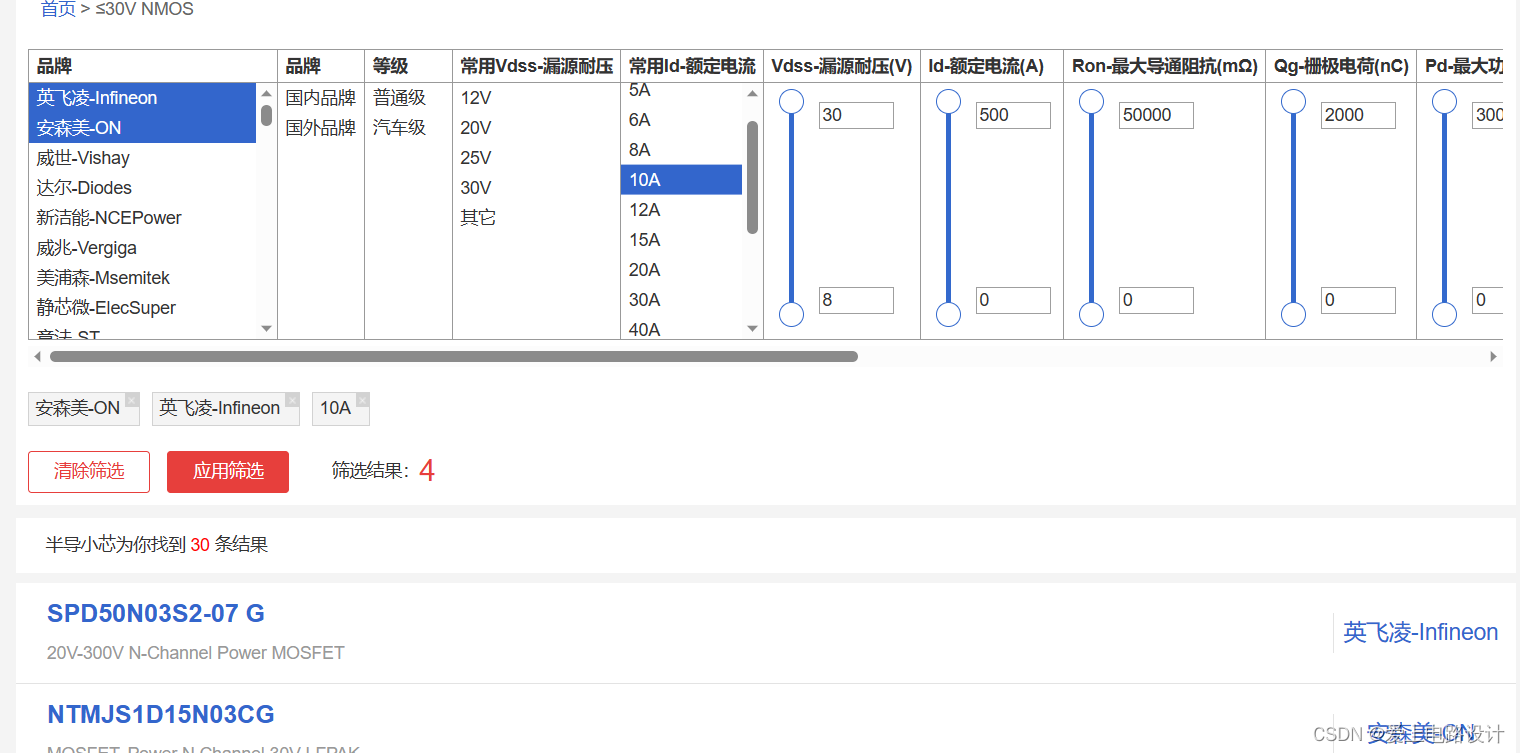Screen dimensions: 1520x753
Task: Click the Vdss slider upper handle
Action: point(792,101)
